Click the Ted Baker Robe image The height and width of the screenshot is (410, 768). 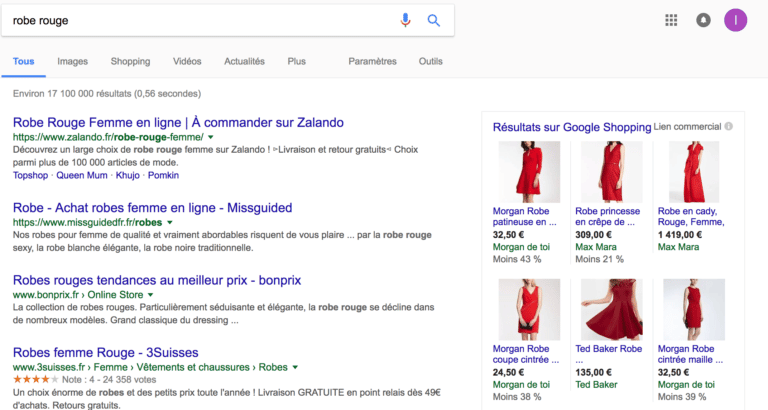[x=611, y=310]
